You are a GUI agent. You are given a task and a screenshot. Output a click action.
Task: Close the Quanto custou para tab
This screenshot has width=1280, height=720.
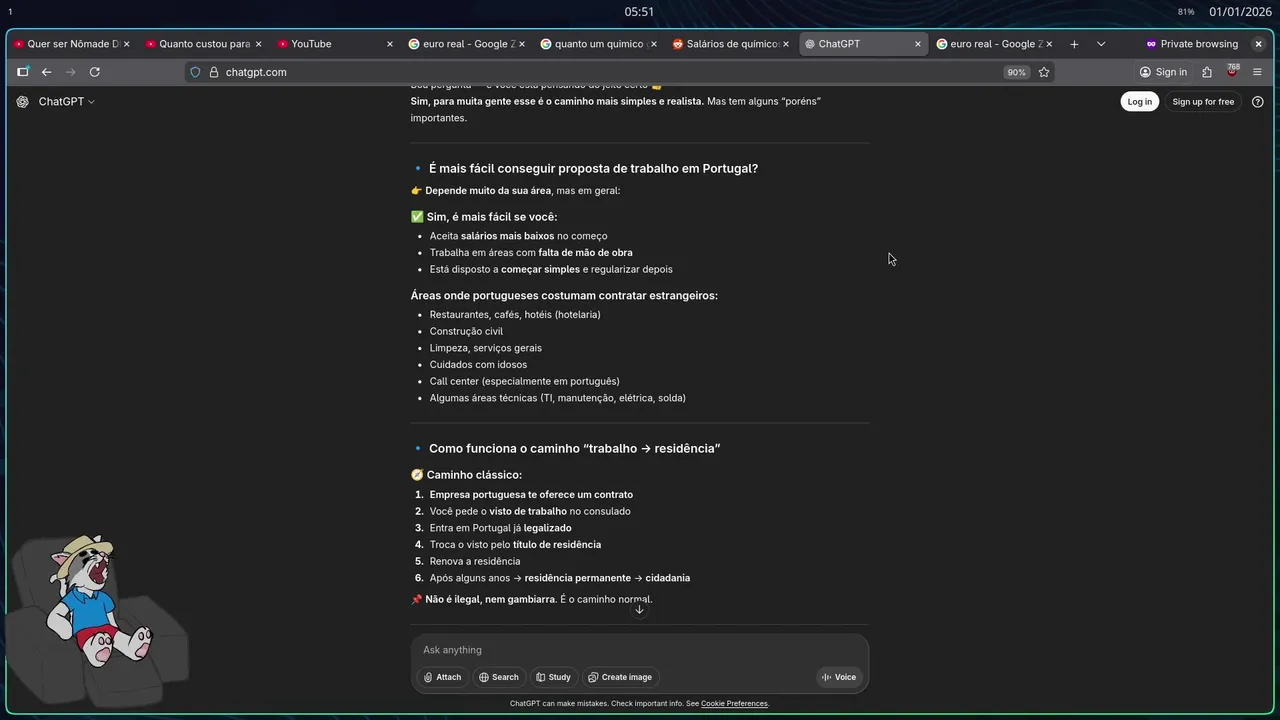258,44
